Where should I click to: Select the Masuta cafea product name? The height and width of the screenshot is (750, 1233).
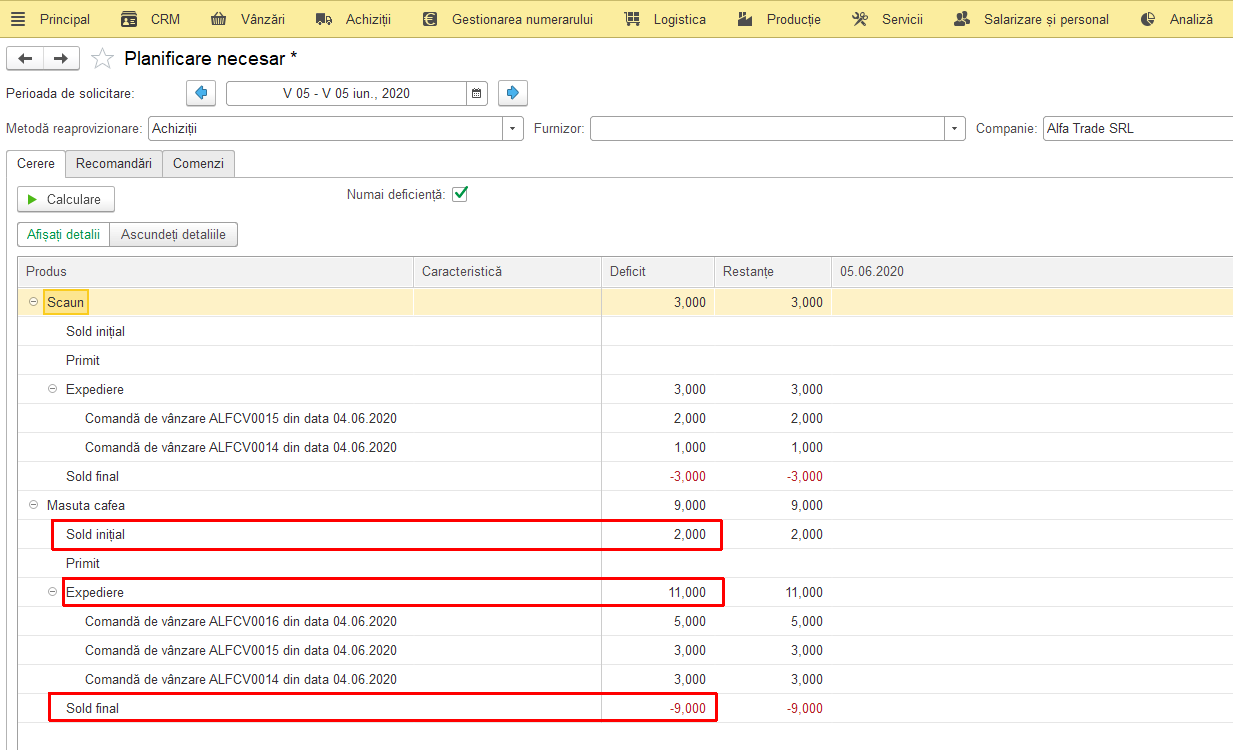pyautogui.click(x=86, y=505)
